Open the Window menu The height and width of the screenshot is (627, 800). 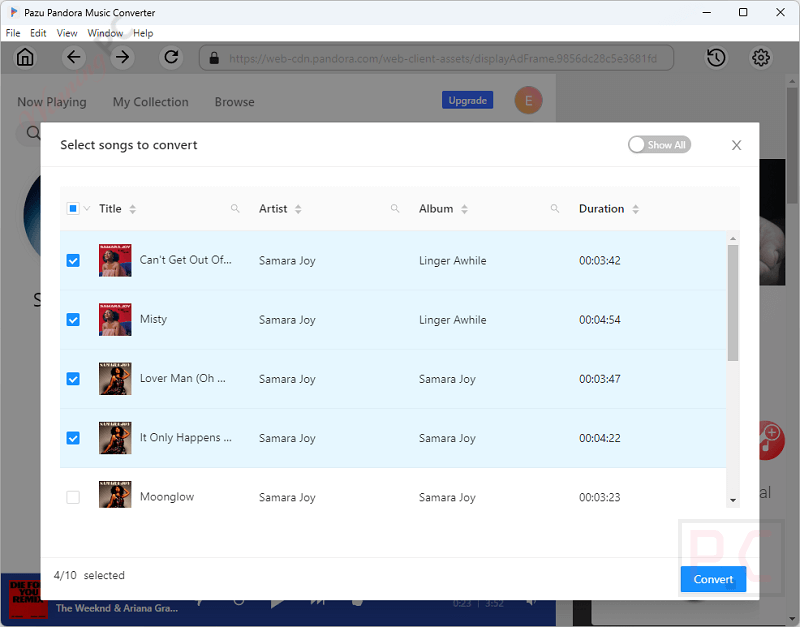click(x=105, y=33)
